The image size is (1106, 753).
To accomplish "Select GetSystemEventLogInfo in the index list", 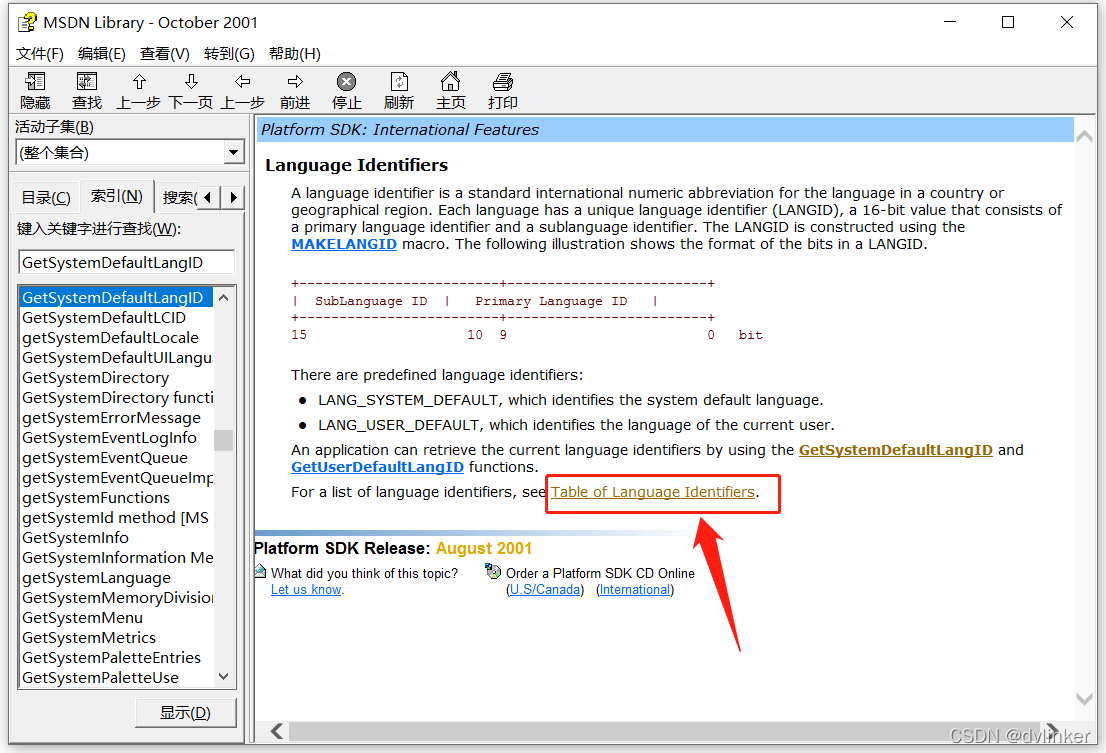I will tap(116, 438).
